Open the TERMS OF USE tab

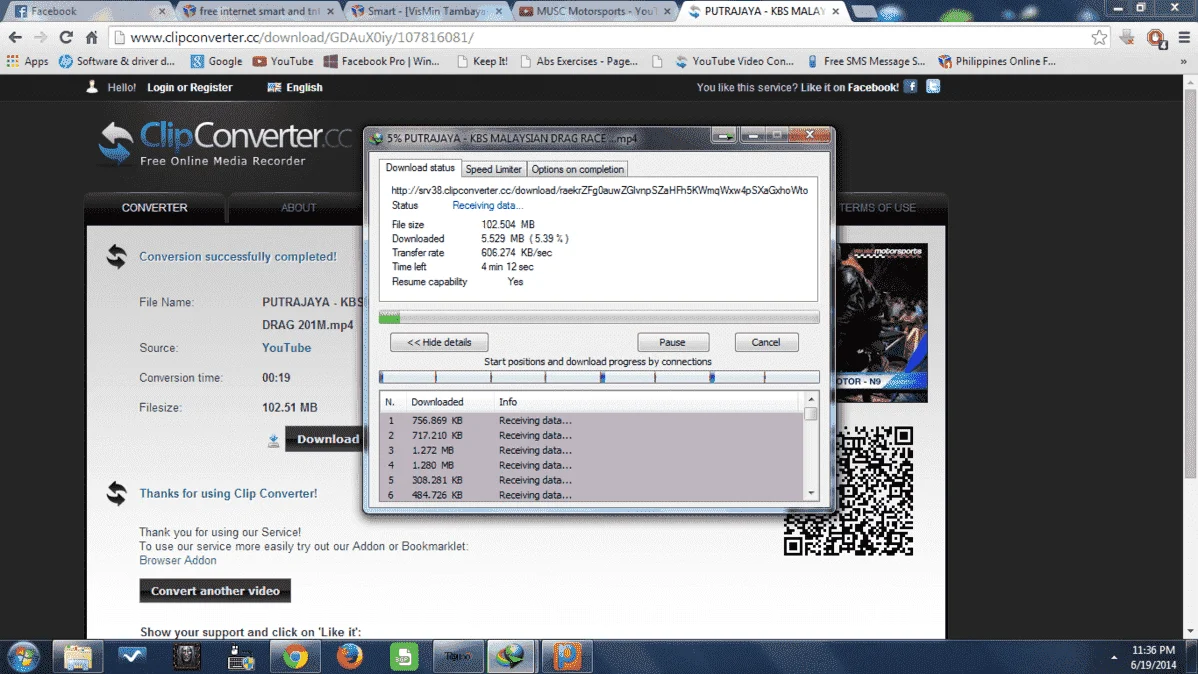(x=877, y=208)
